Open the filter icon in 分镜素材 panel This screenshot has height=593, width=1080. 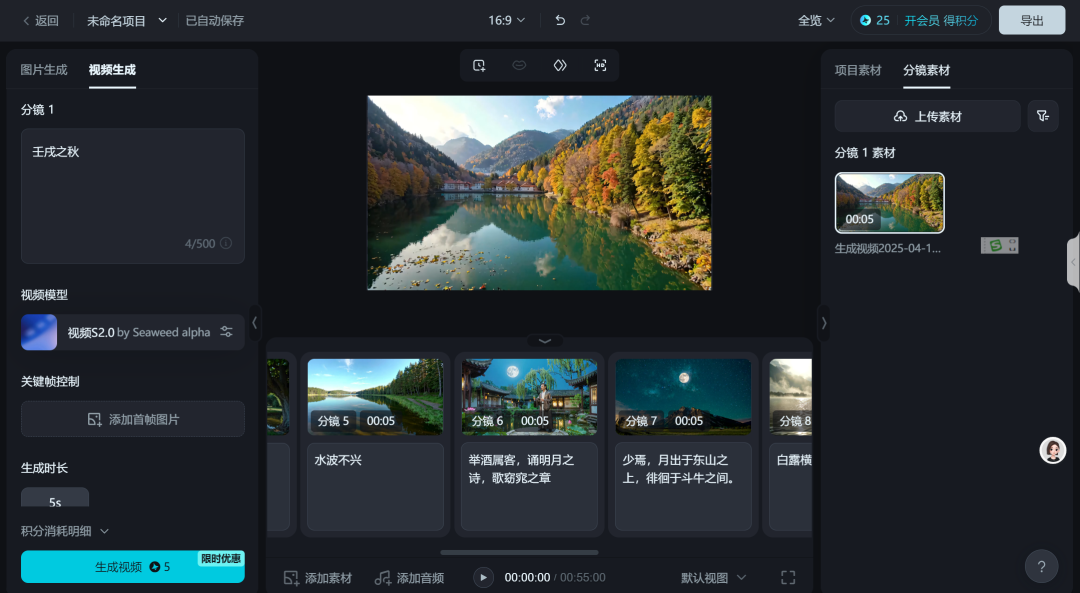(1042, 115)
